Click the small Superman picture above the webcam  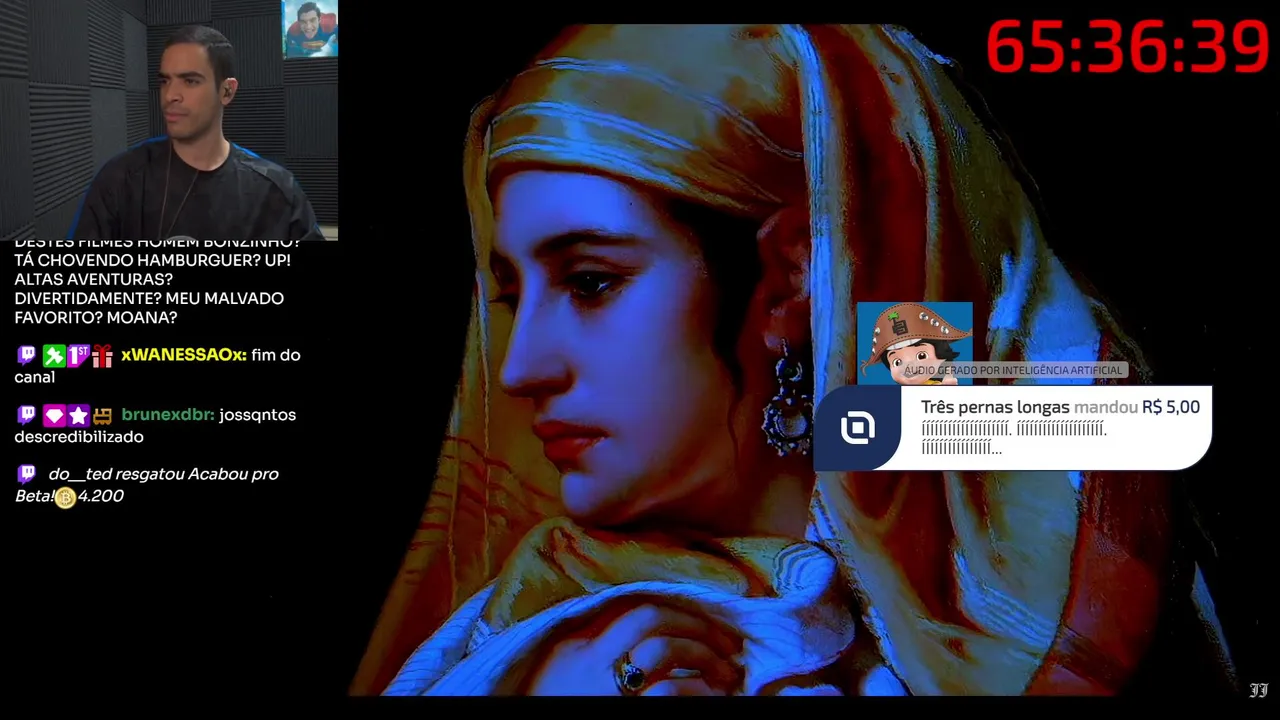(x=310, y=29)
